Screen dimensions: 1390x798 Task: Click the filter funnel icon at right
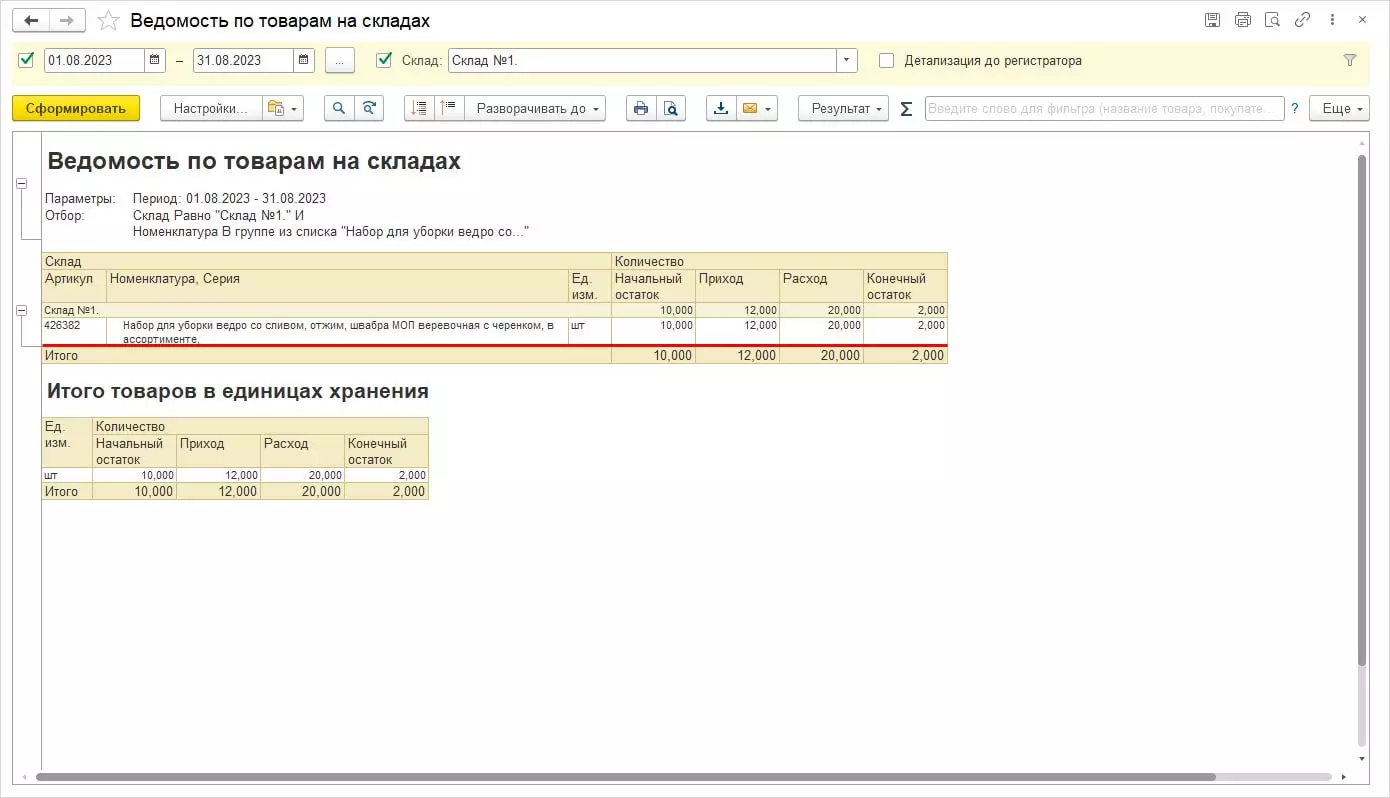coord(1350,60)
